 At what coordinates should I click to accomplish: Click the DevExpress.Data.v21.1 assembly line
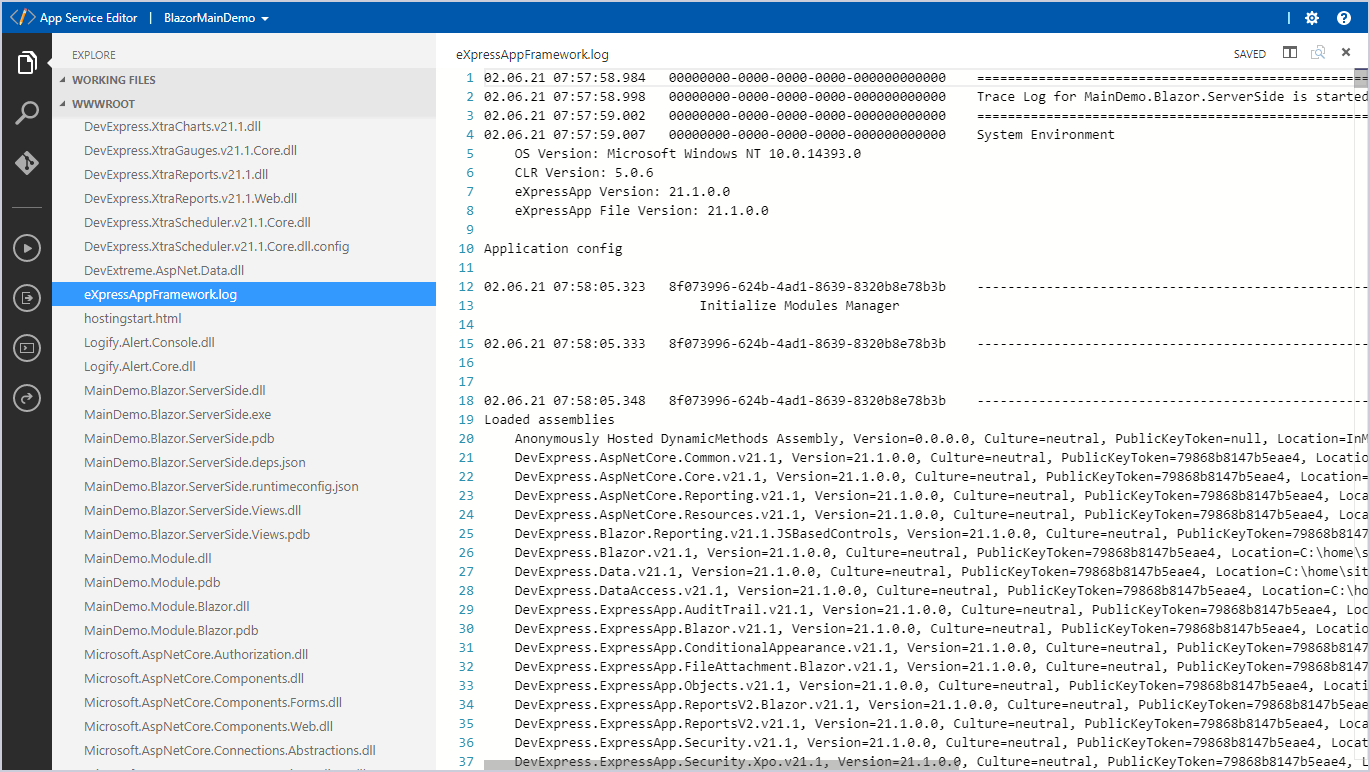[940, 572]
